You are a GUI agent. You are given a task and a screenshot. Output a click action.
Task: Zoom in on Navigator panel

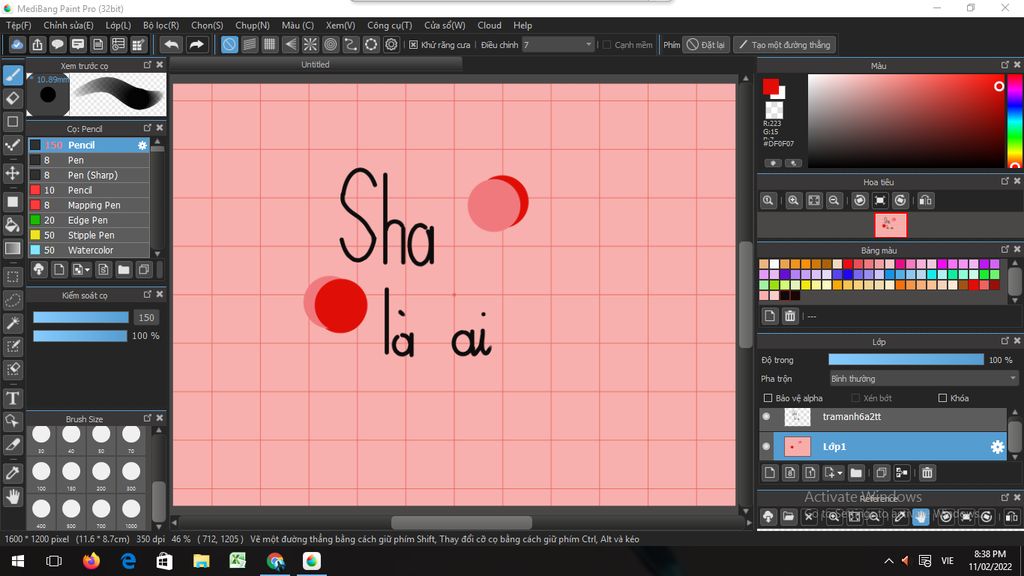pos(793,200)
